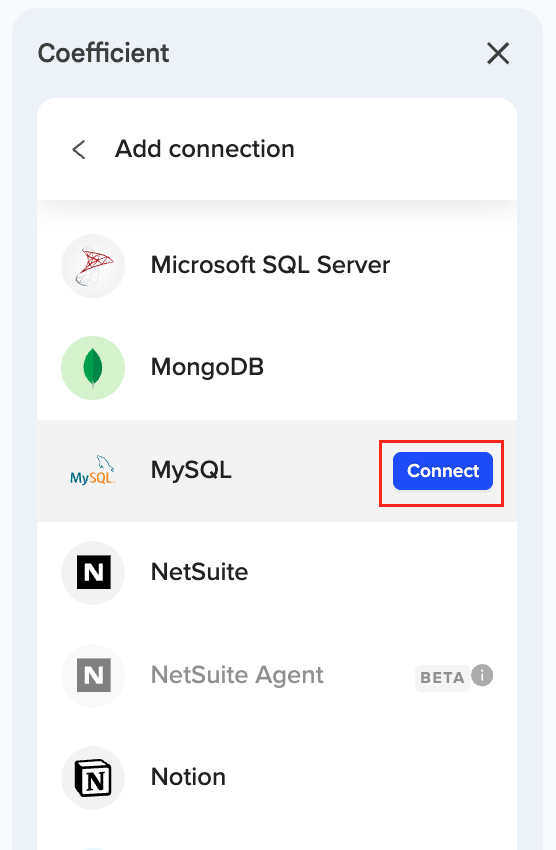The height and width of the screenshot is (850, 556).
Task: Go back from Add connection
Action: click(79, 150)
